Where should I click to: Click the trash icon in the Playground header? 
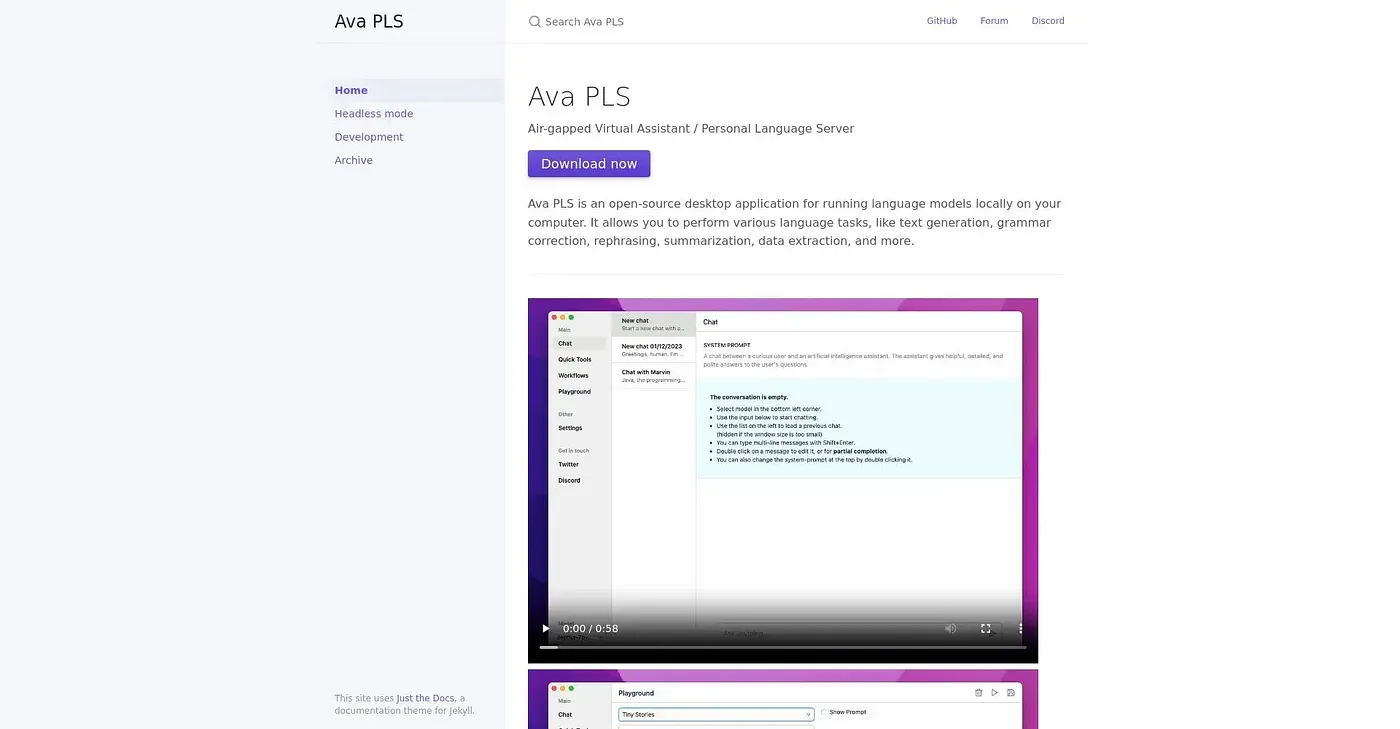pyautogui.click(x=978, y=692)
